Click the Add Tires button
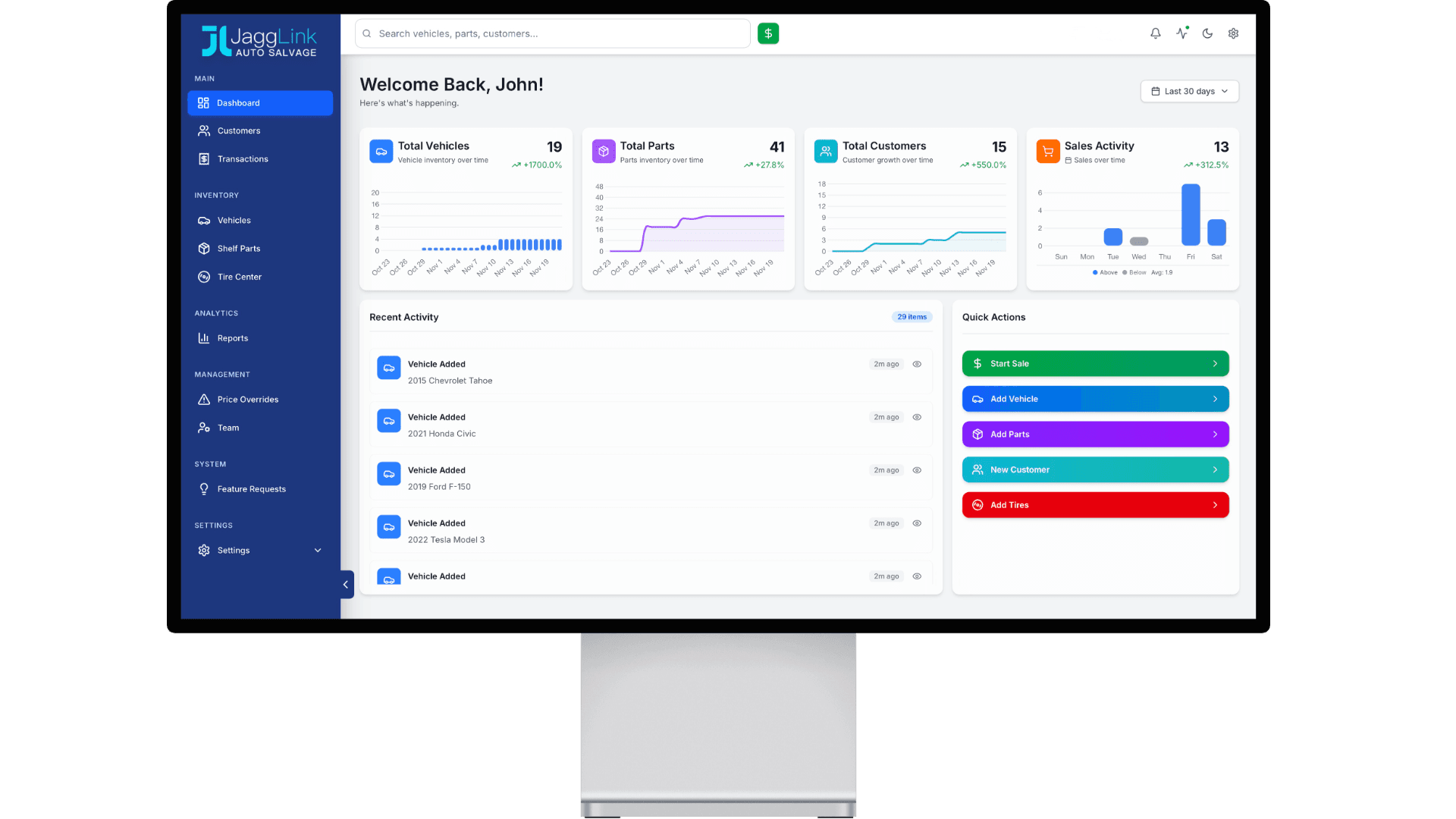Viewport: 1456px width, 819px height. click(x=1094, y=505)
